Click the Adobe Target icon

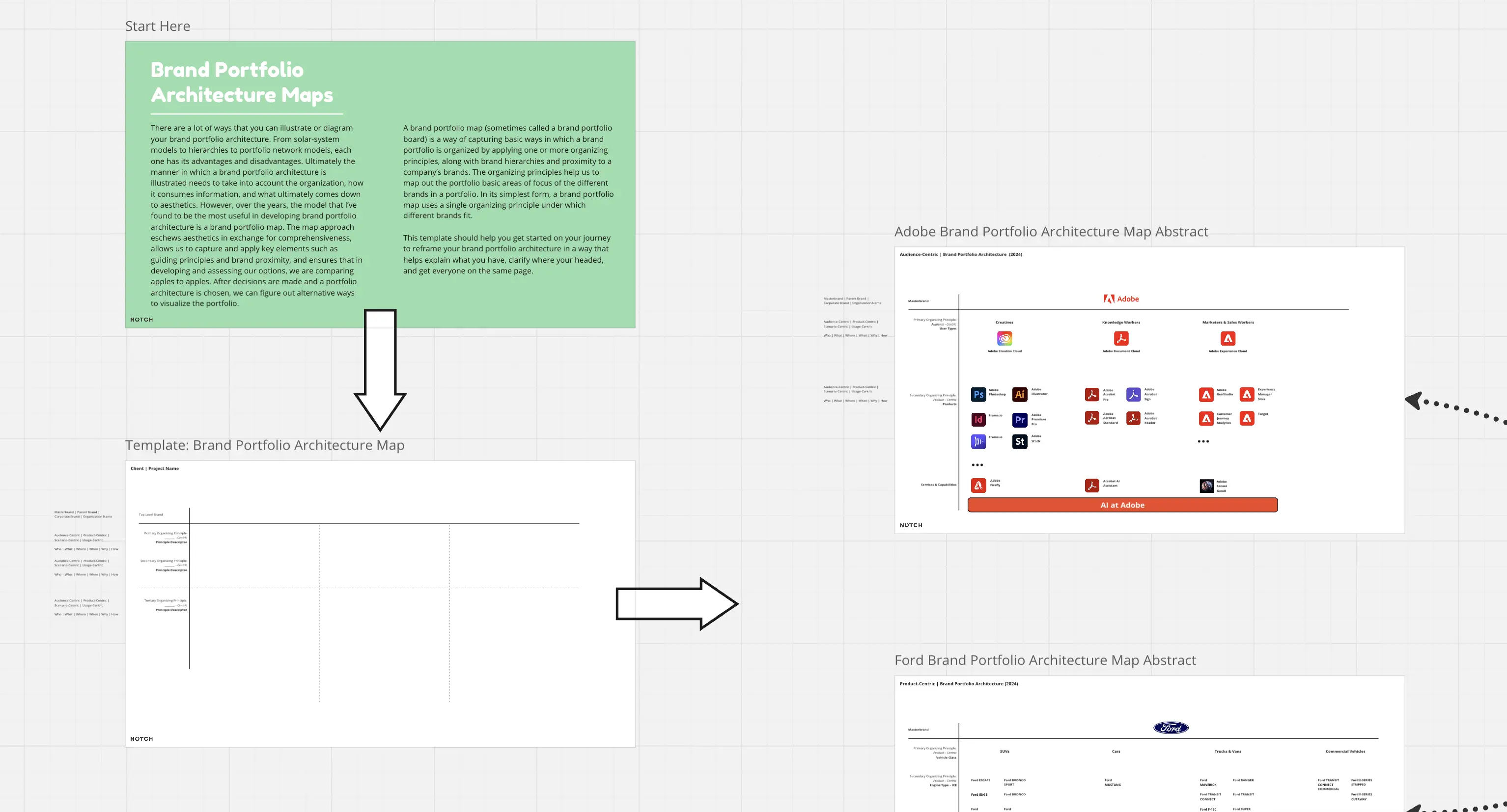pos(1247,419)
